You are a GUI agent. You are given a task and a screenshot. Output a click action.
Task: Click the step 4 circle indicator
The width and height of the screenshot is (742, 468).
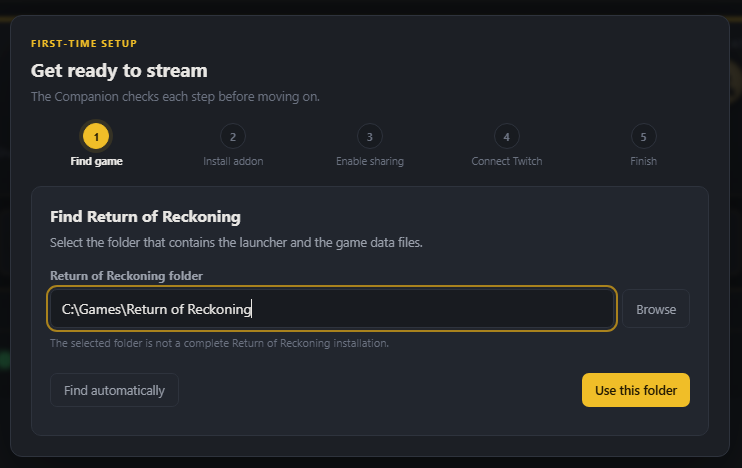tap(506, 137)
